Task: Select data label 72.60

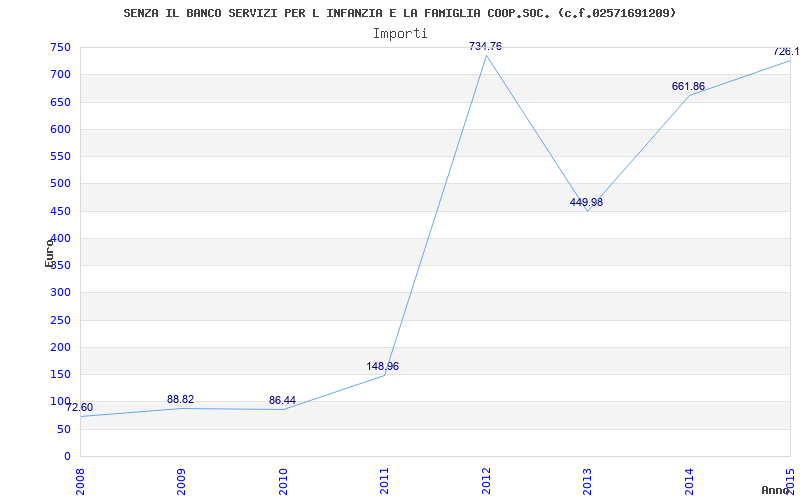Action: click(79, 407)
